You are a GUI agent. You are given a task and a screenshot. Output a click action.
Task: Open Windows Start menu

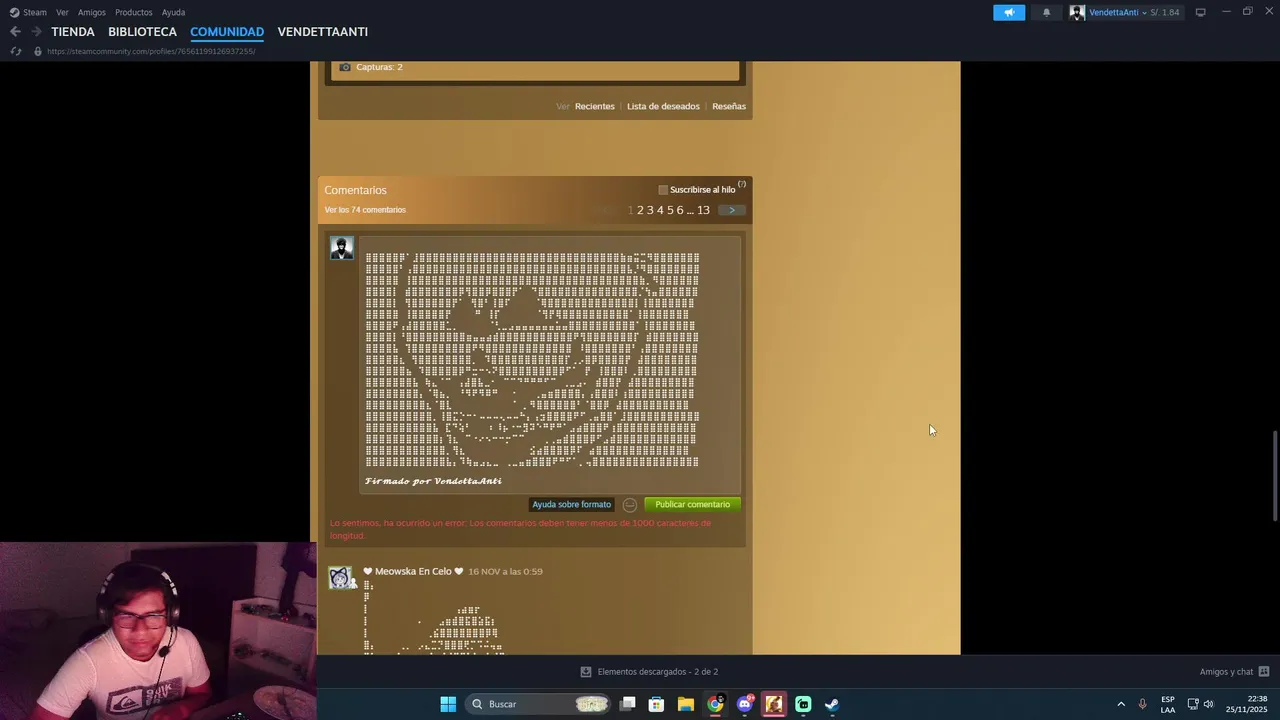pos(448,704)
